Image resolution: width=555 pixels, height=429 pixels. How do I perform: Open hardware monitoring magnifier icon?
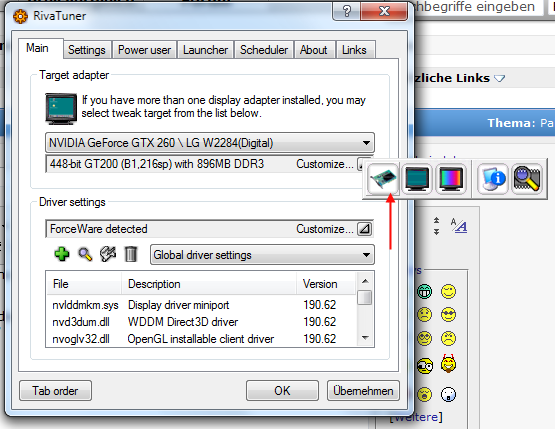point(527,179)
